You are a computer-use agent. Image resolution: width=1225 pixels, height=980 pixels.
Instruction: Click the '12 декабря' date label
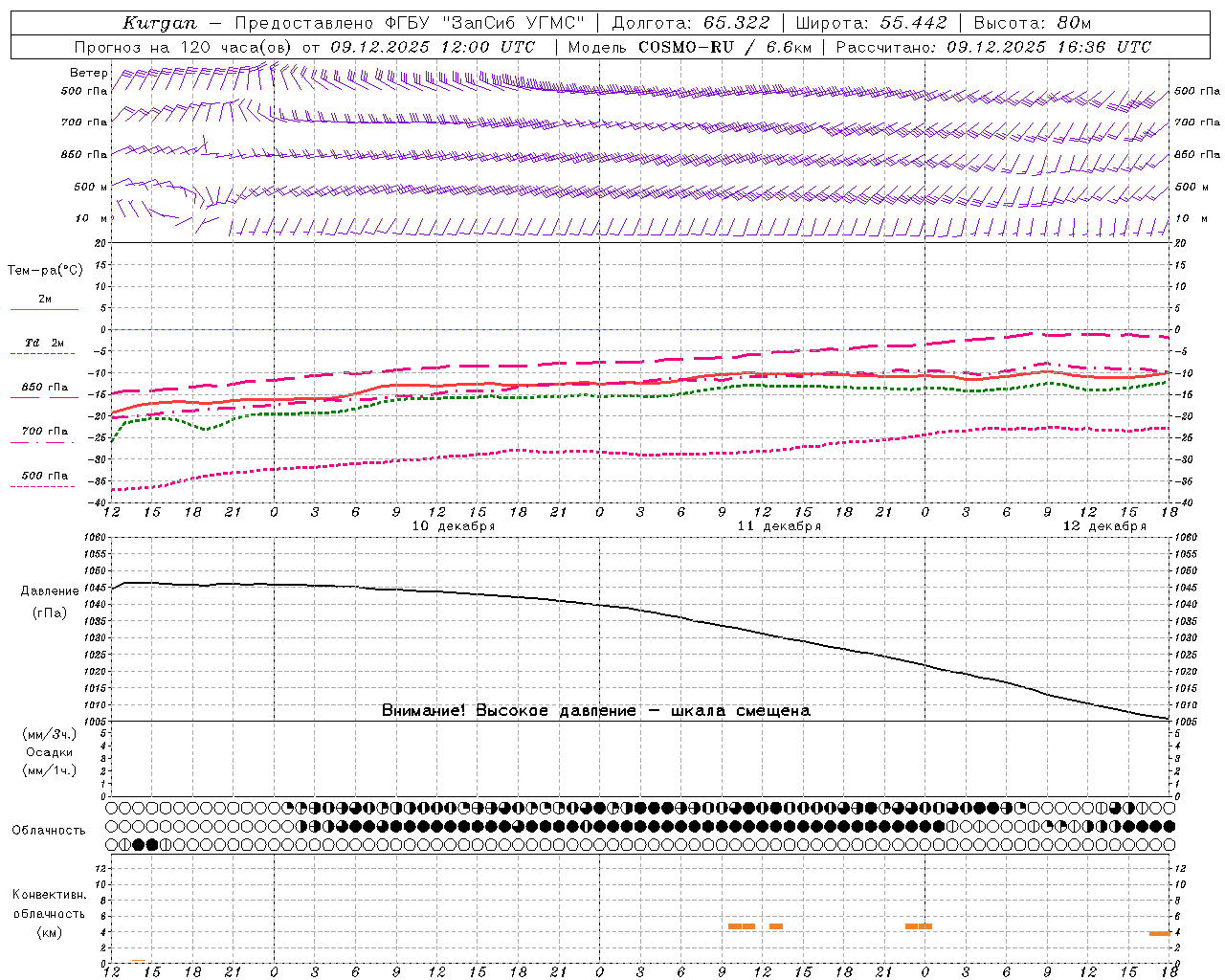point(1104,526)
